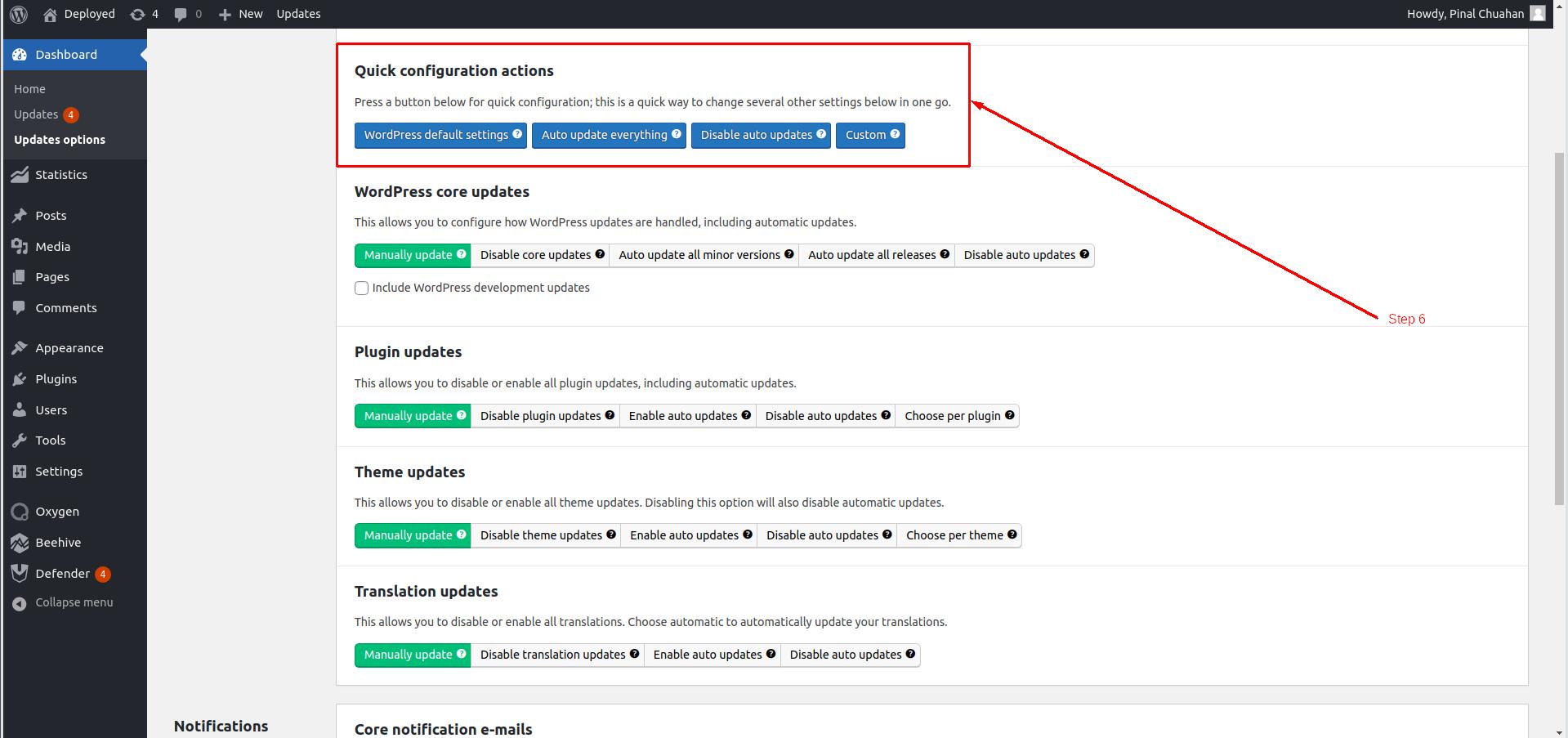The width and height of the screenshot is (1568, 738).
Task: Open Updates with 4 badge in sidebar
Action: point(47,114)
